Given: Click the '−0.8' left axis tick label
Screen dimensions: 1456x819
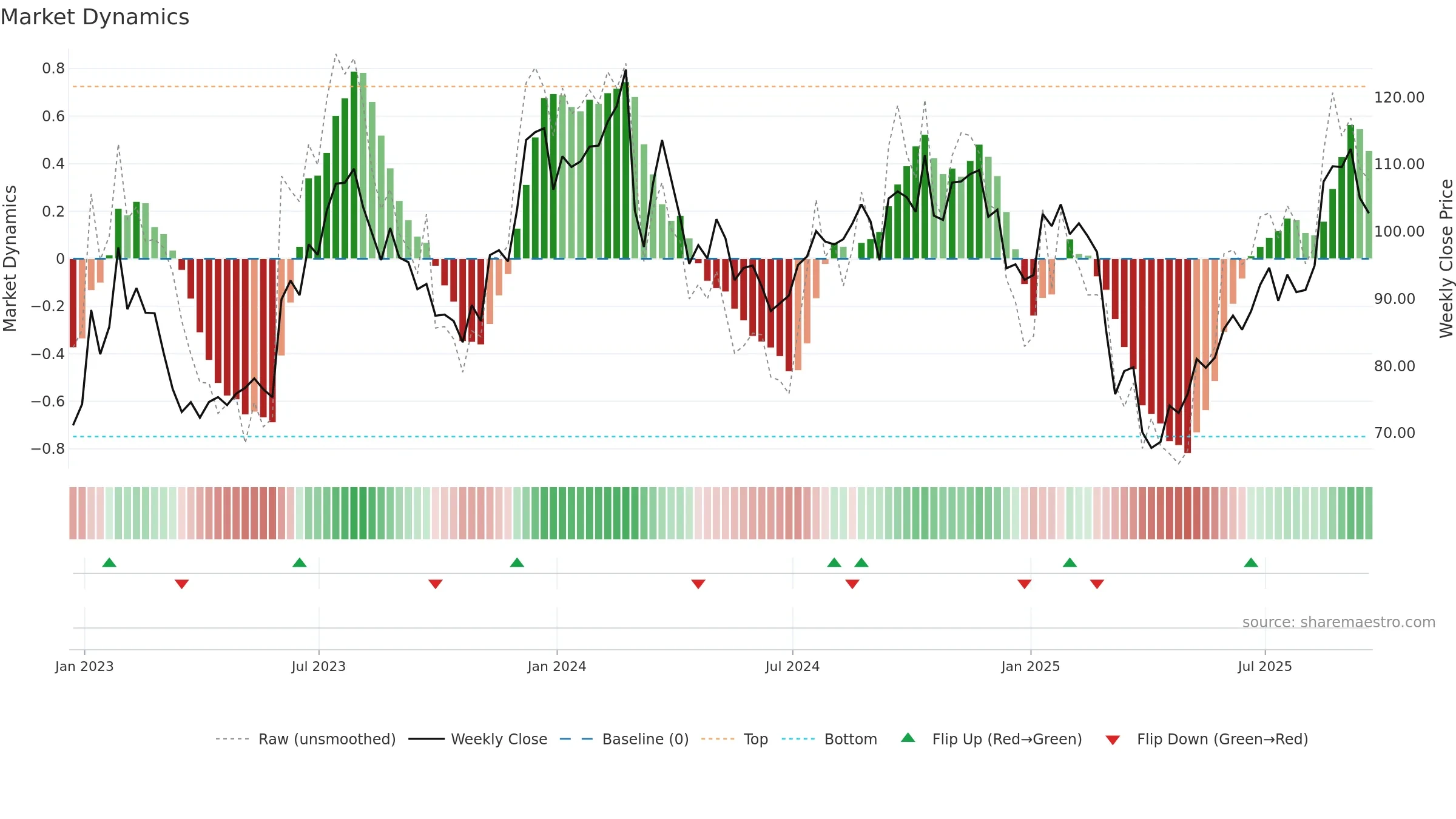Looking at the screenshot, I should (48, 449).
